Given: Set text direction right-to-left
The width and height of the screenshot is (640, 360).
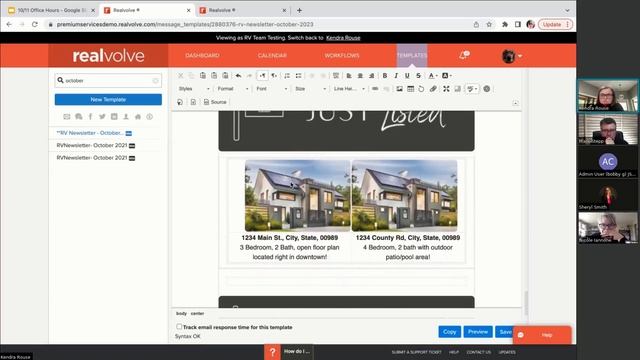Looking at the screenshot, I should click(274, 76).
